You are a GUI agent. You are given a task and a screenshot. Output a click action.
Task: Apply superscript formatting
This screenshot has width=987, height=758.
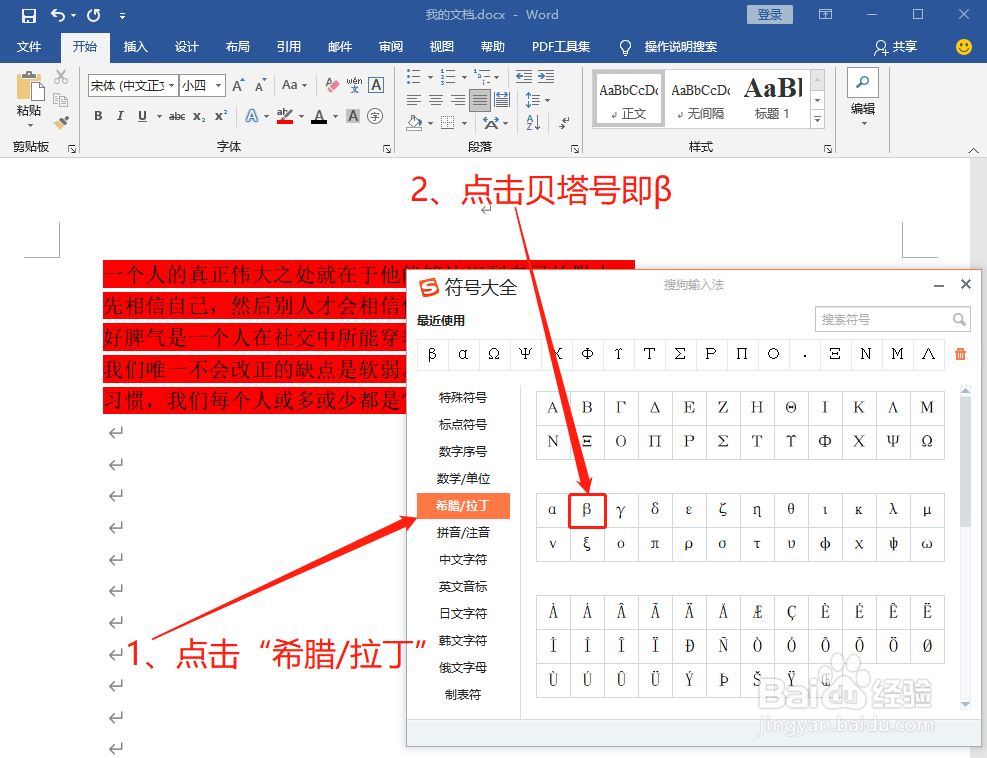point(221,116)
